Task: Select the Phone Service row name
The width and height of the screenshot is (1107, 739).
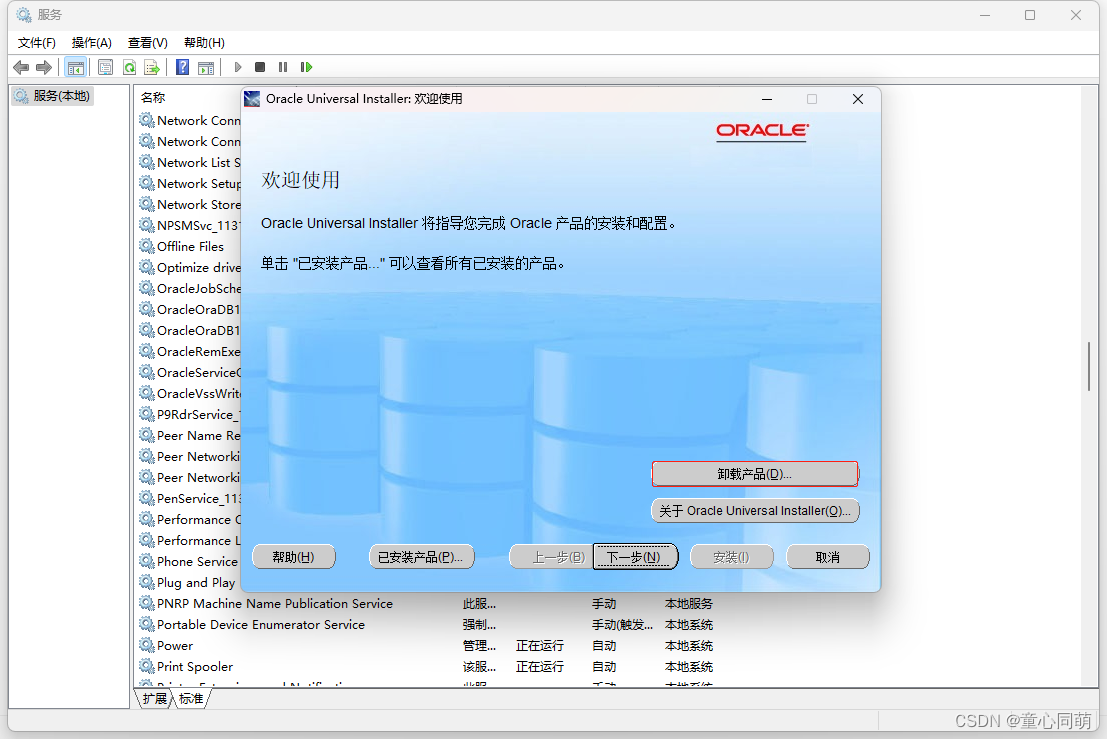Action: (197, 561)
